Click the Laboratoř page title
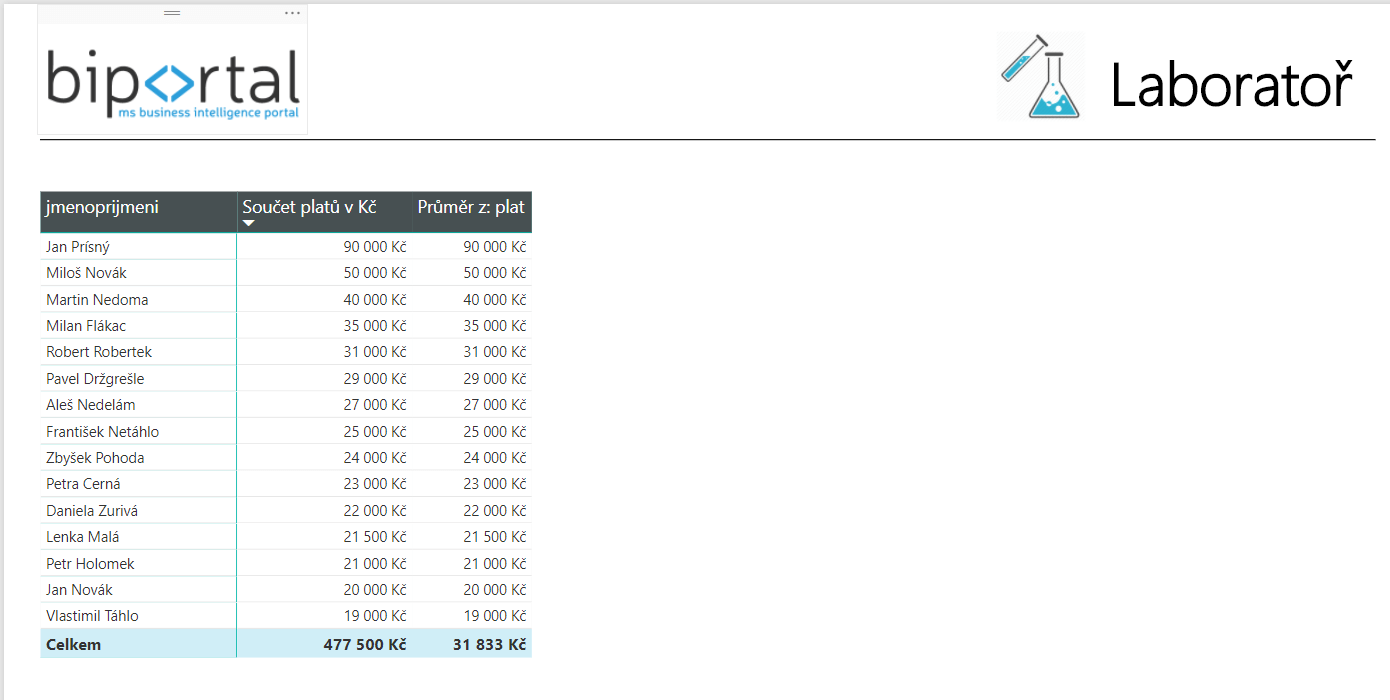The width and height of the screenshot is (1390, 700). [1230, 85]
